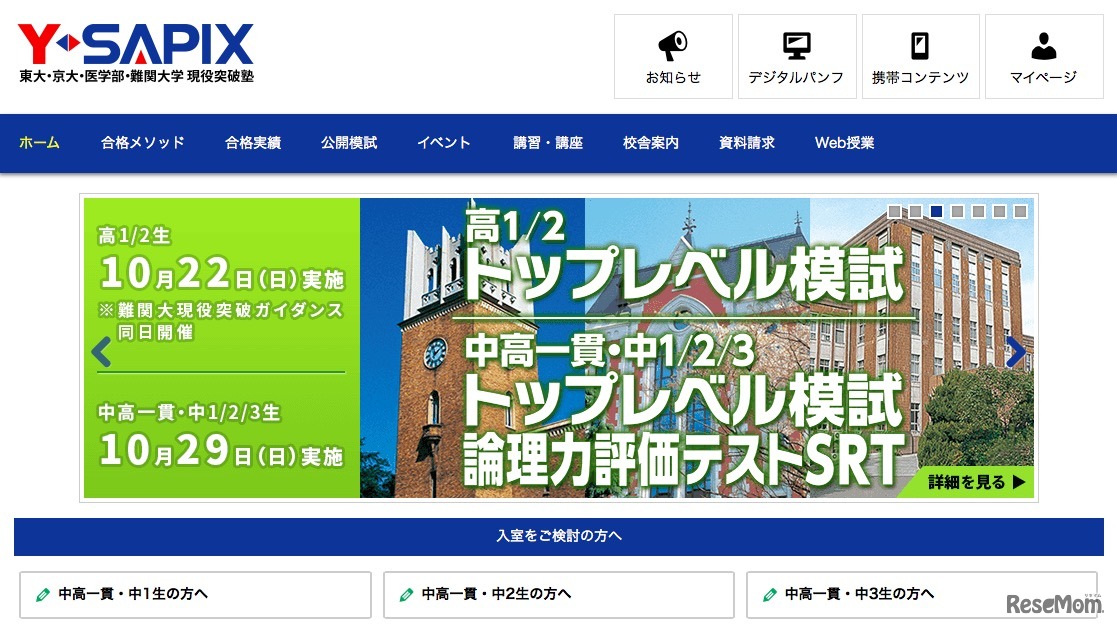
Task: Select the fifth carousel indicator dot
Action: click(979, 212)
